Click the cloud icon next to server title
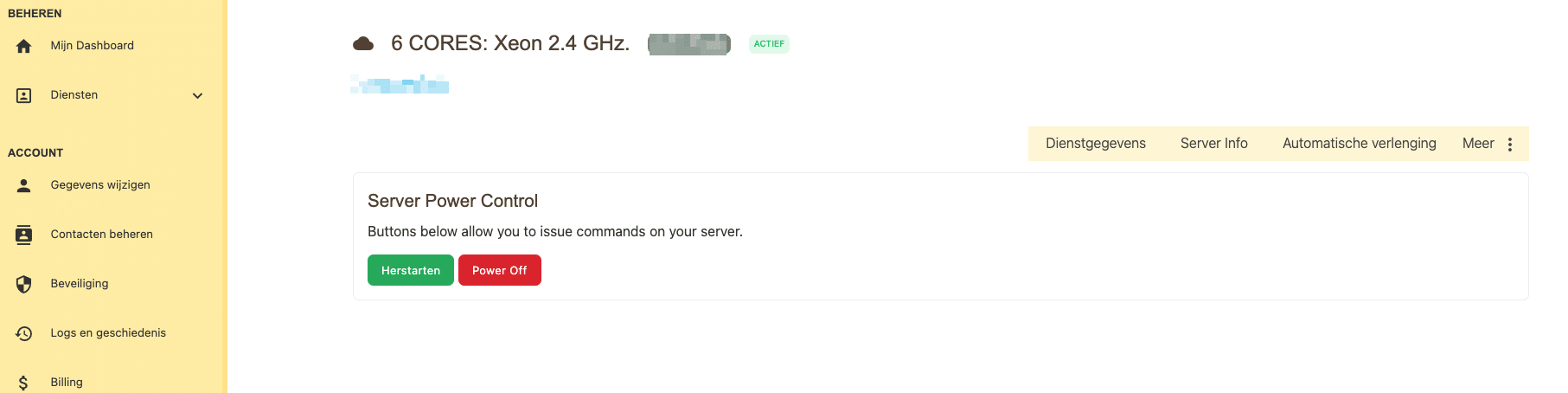The image size is (1568, 393). pyautogui.click(x=363, y=43)
